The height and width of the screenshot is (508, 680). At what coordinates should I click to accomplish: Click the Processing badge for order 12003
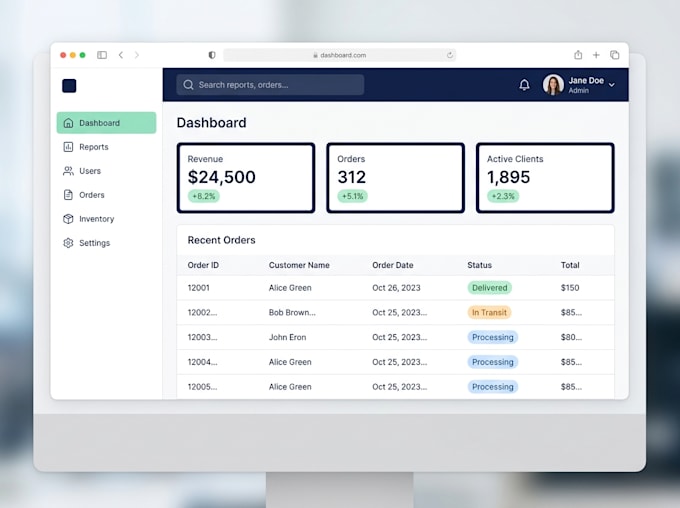pos(493,337)
